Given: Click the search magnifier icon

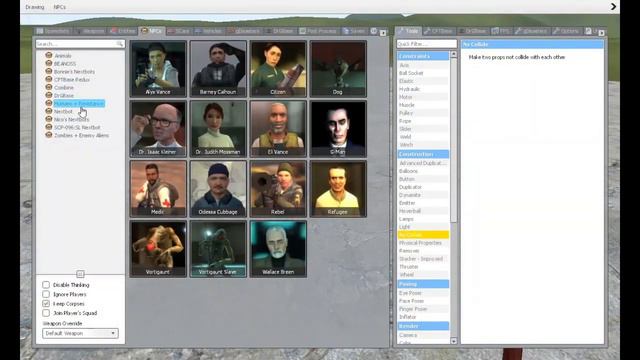Looking at the screenshot, I should tap(120, 44).
